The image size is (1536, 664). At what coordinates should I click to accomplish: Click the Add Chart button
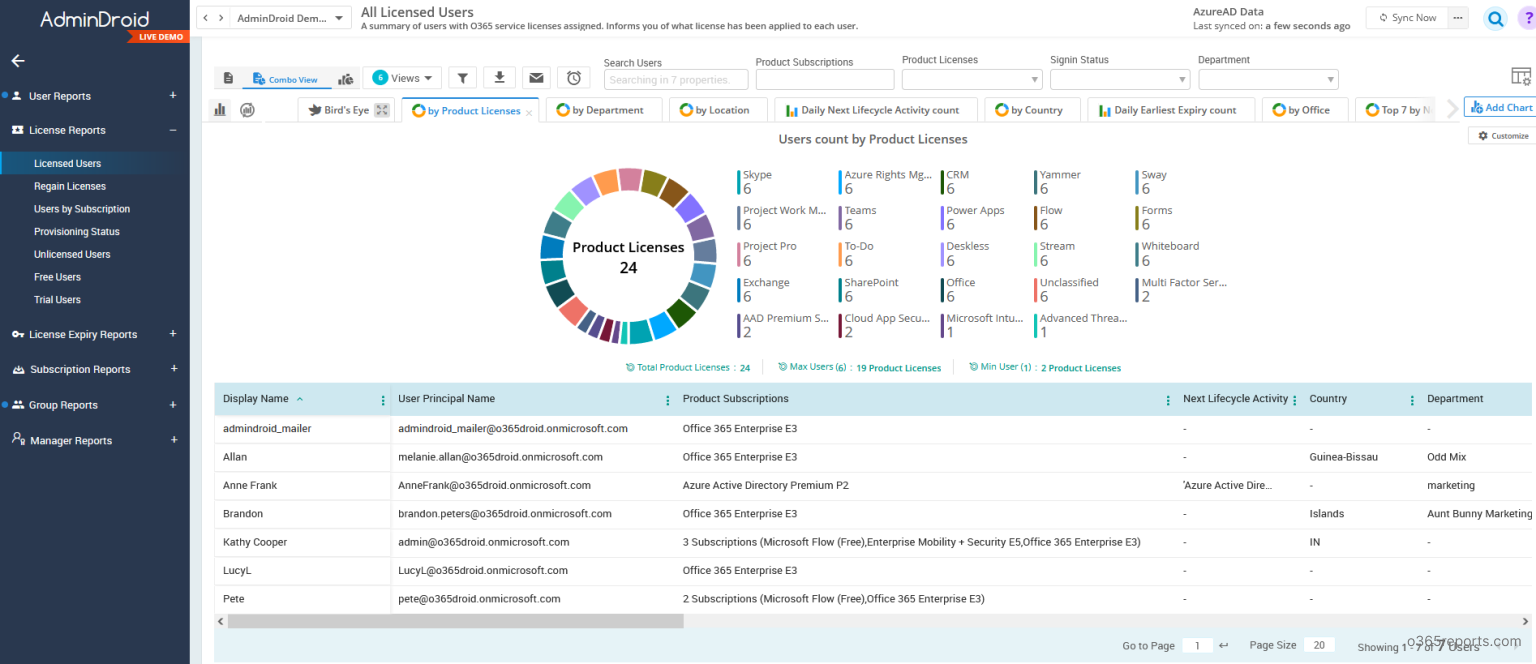point(1500,107)
